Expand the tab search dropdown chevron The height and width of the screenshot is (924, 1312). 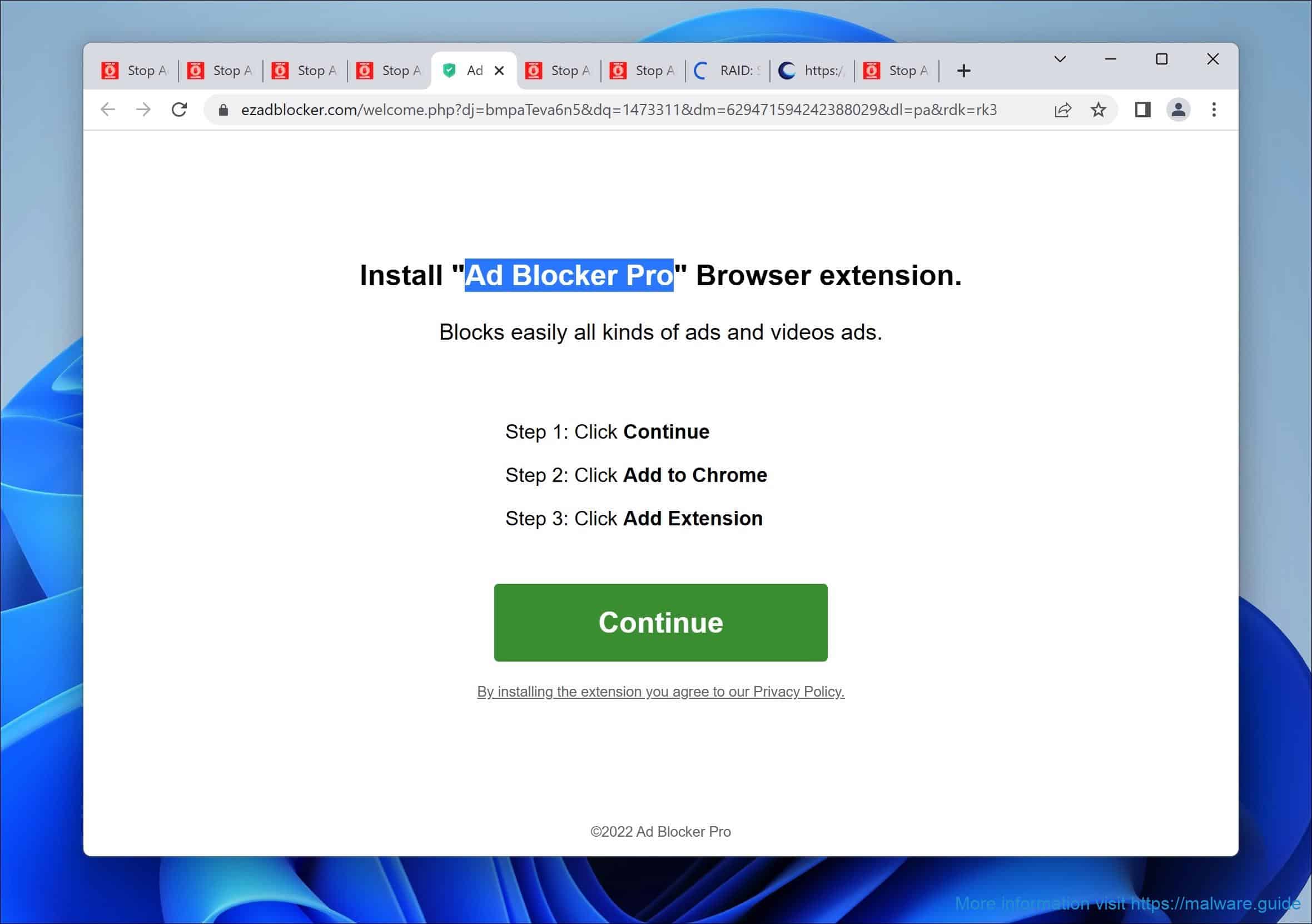tap(1060, 59)
